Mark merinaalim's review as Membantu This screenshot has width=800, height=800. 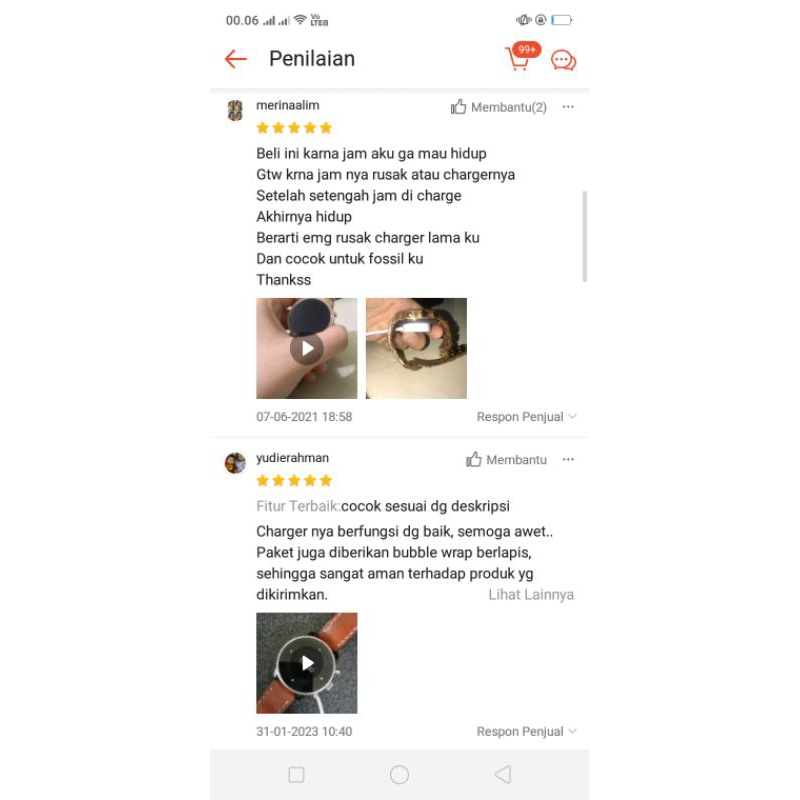[498, 107]
